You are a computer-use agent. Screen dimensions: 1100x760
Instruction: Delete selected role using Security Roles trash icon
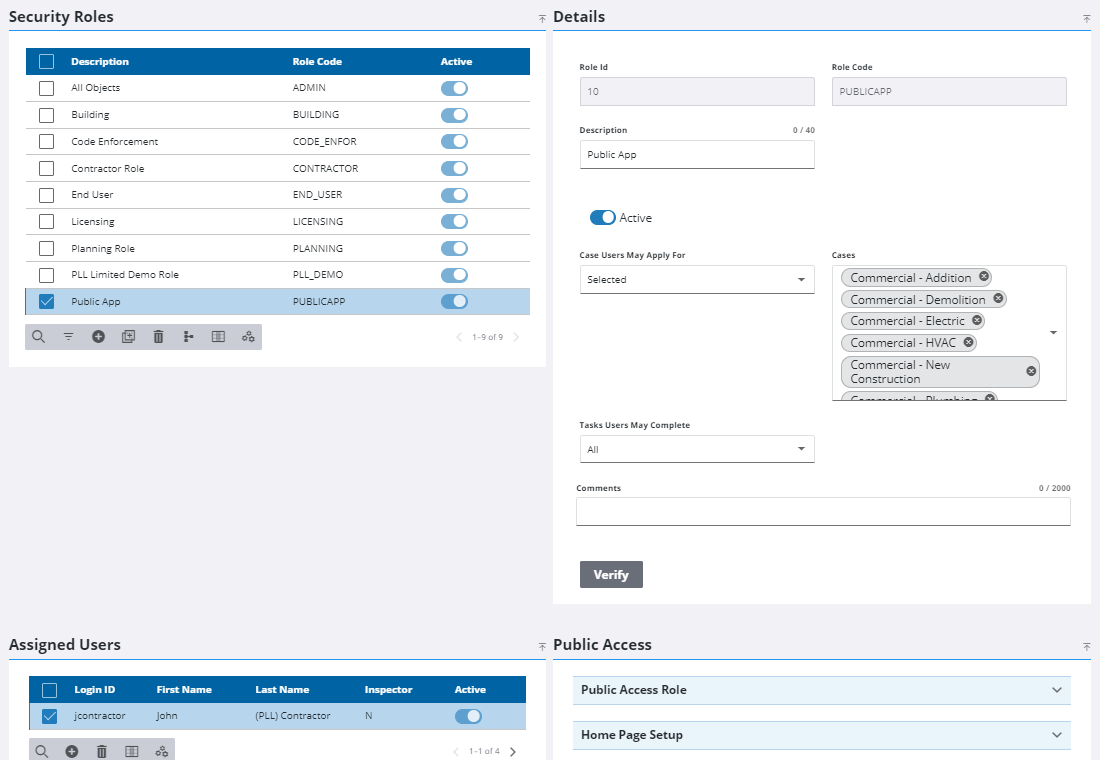pos(158,337)
